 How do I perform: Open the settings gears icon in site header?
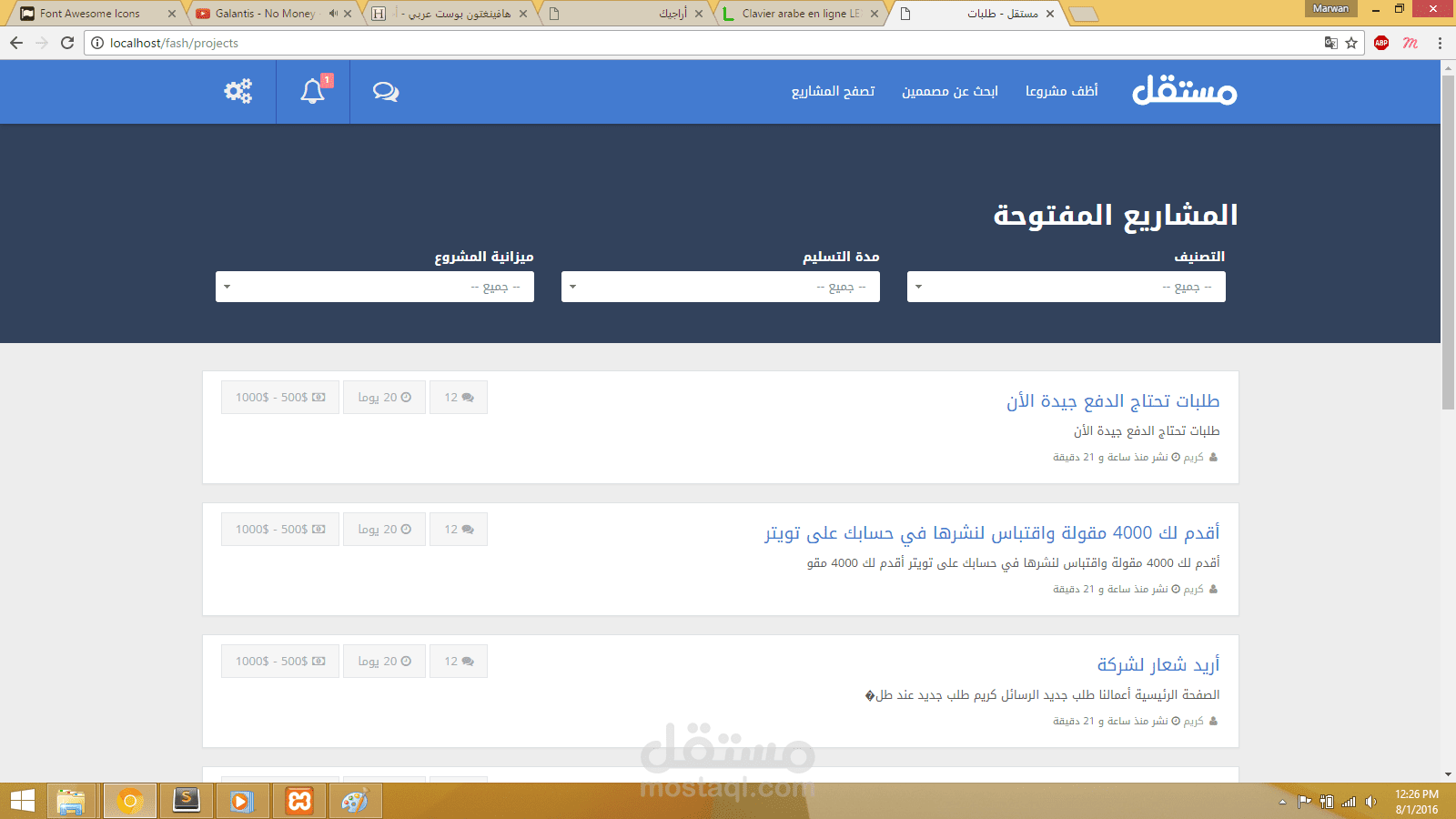tap(238, 91)
